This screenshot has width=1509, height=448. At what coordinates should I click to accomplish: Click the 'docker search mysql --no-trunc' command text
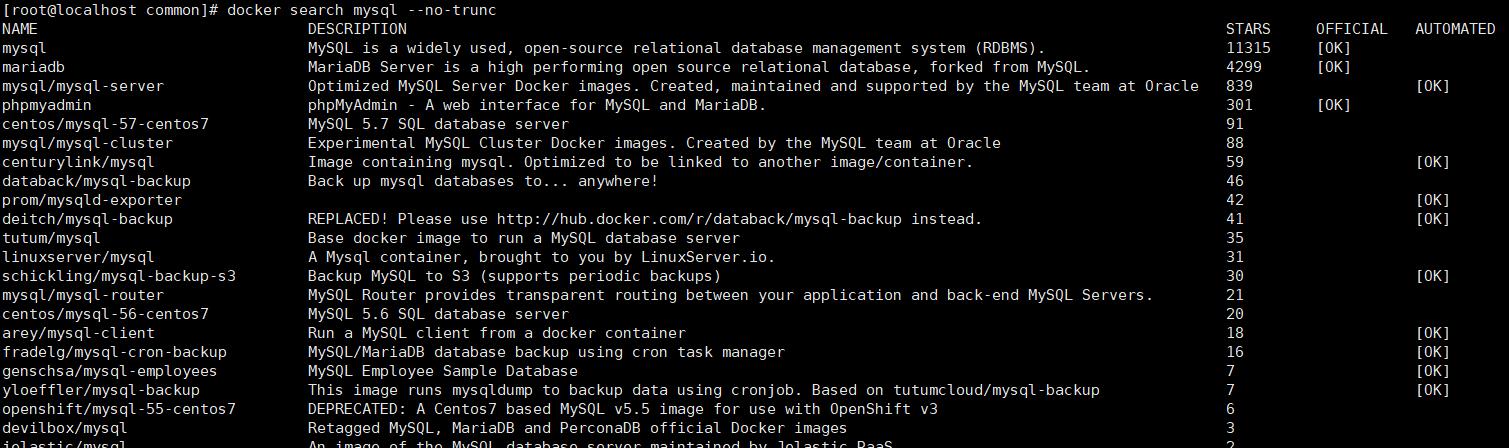[361, 10]
